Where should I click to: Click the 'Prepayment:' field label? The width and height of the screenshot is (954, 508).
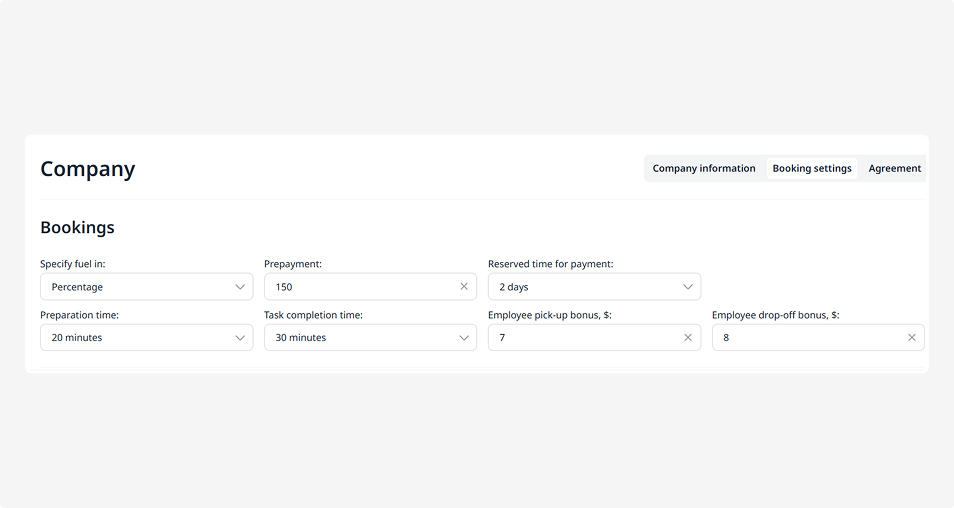[292, 264]
